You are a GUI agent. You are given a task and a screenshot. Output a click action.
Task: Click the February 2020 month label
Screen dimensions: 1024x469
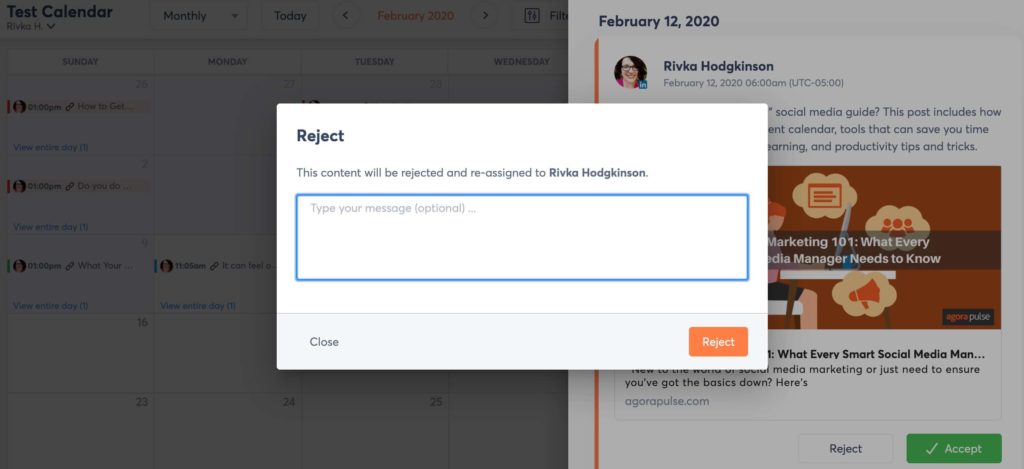[415, 16]
